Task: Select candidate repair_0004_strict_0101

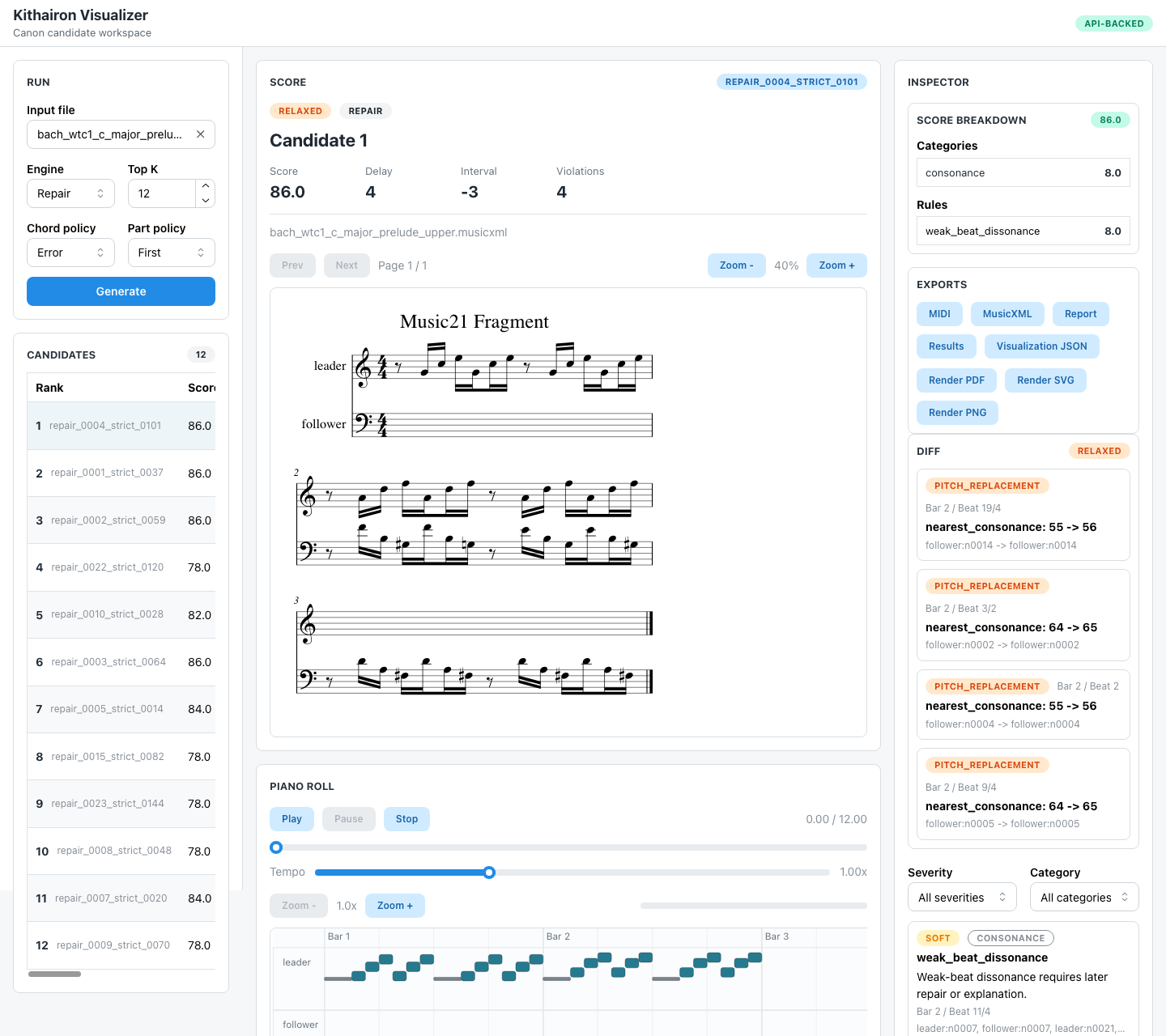Action: 121,426
